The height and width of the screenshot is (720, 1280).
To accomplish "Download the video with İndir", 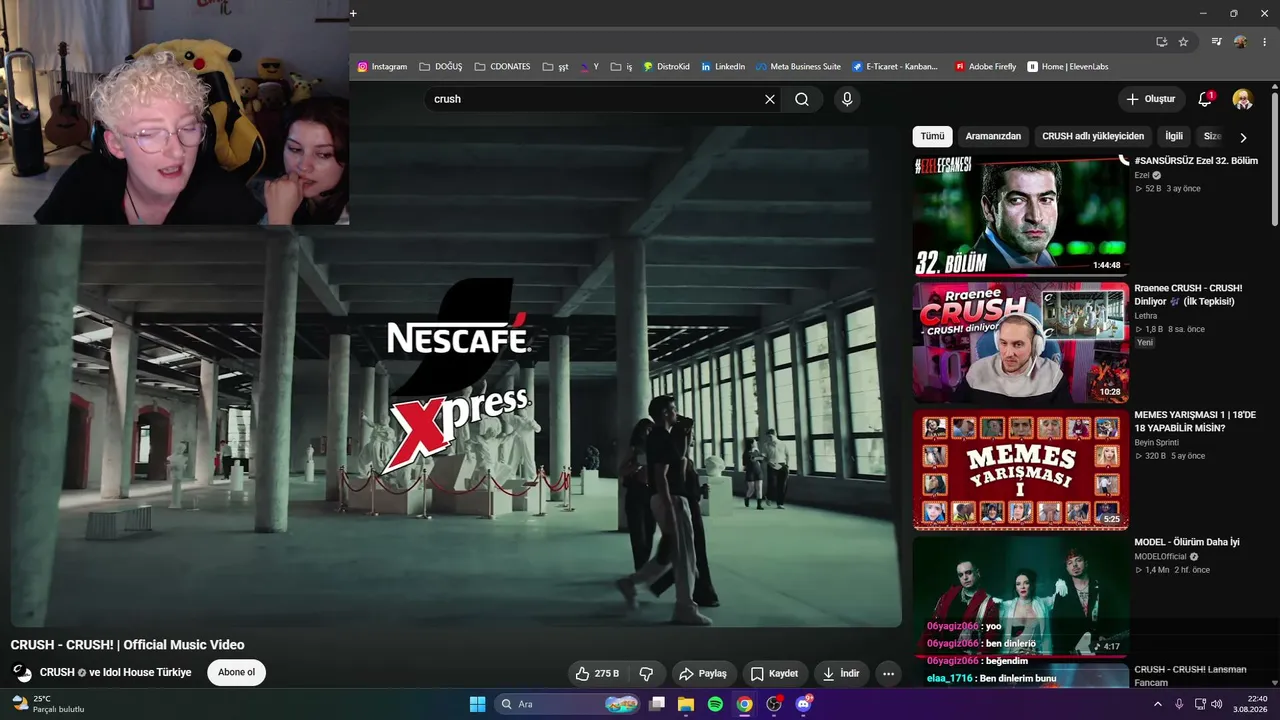I will coord(841,674).
